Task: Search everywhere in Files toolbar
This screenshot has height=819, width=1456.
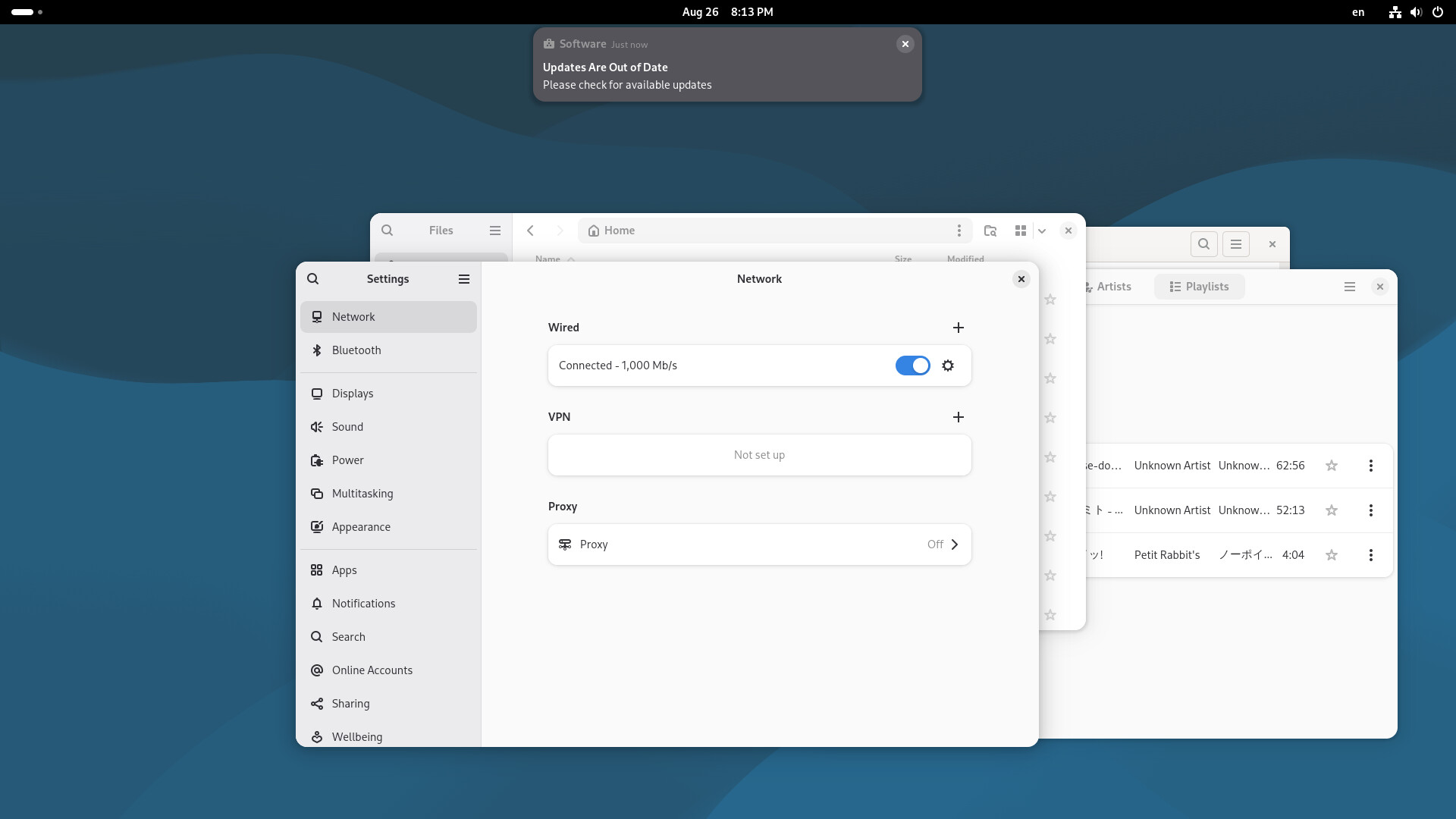Action: [990, 231]
